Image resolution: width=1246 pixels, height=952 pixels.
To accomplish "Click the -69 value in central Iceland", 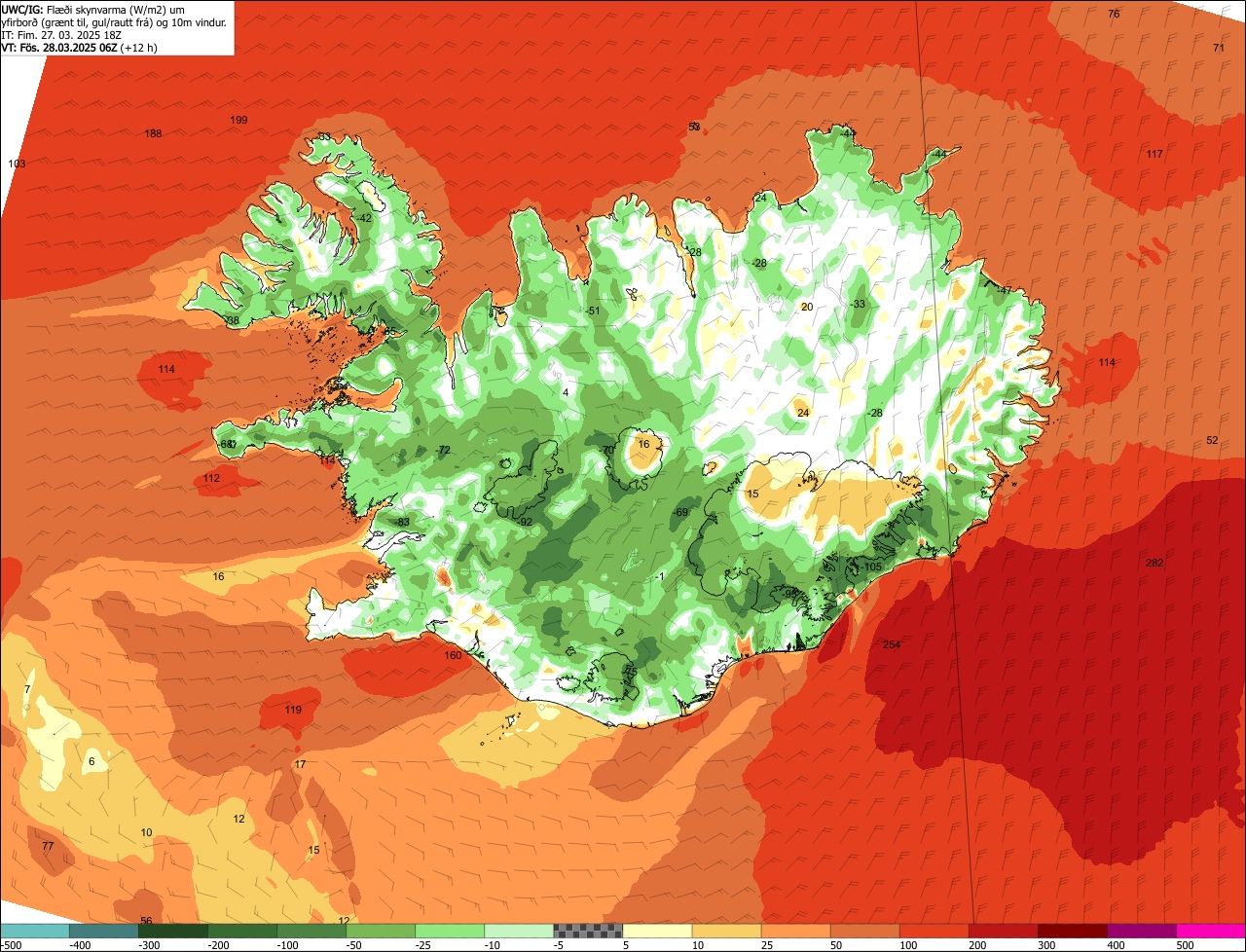I will [680, 512].
